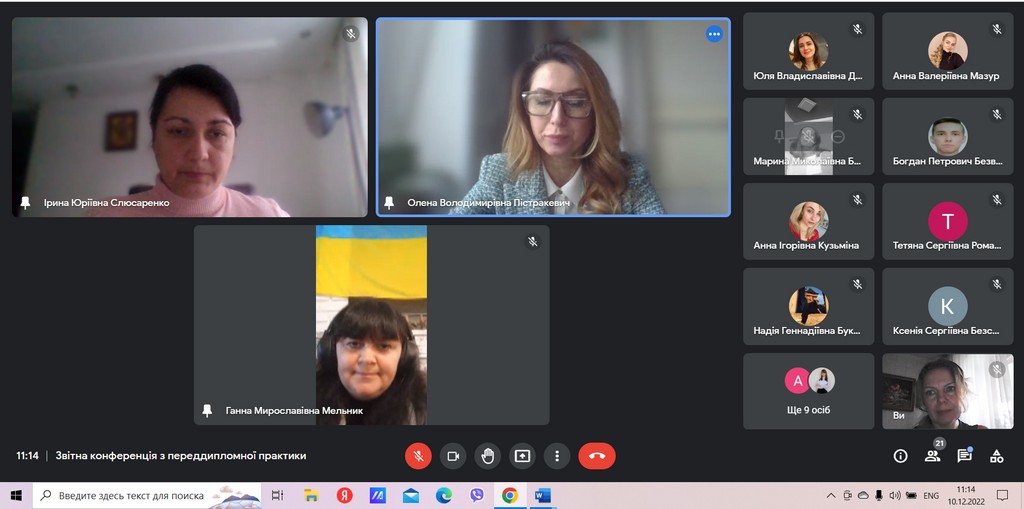Open options on Олена Володимирівна's tile
This screenshot has height=509, width=1024.
(714, 34)
